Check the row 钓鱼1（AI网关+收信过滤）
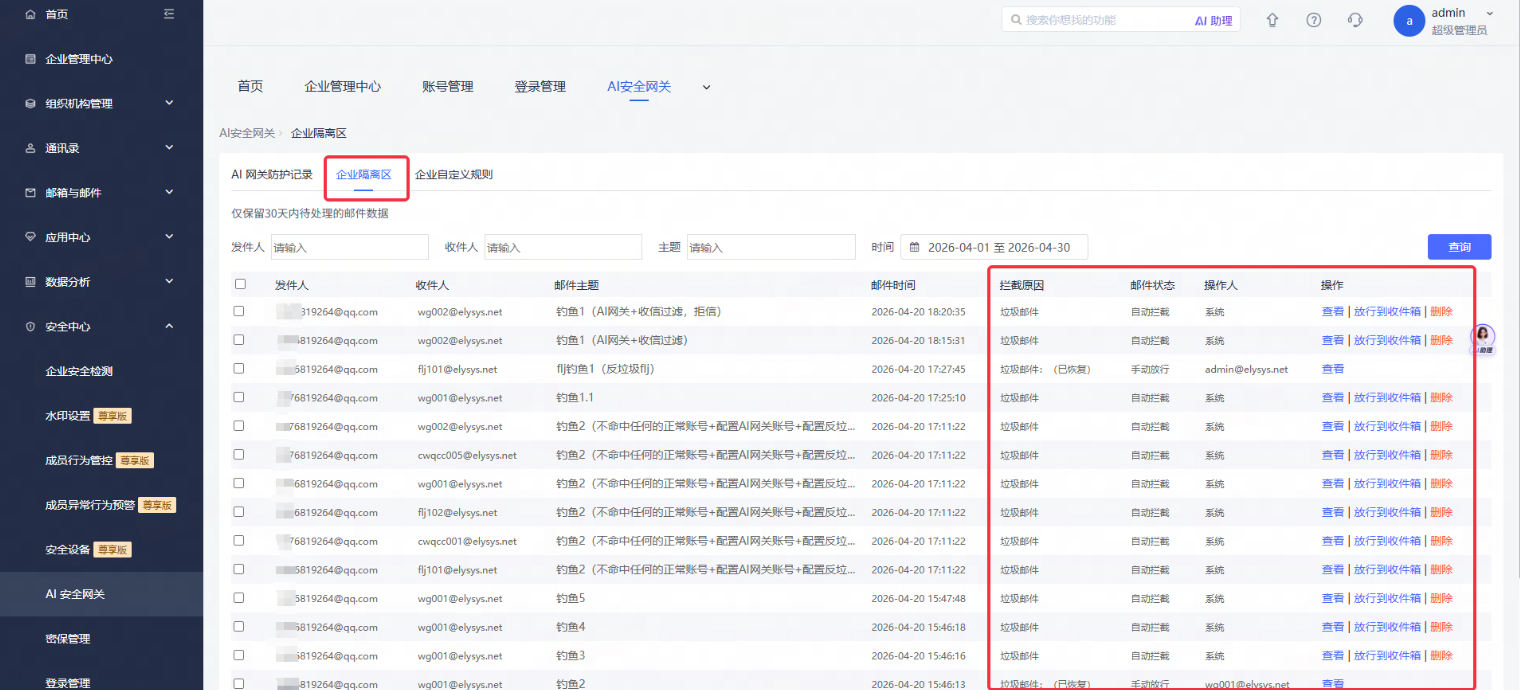The width and height of the screenshot is (1520, 690). [239, 340]
